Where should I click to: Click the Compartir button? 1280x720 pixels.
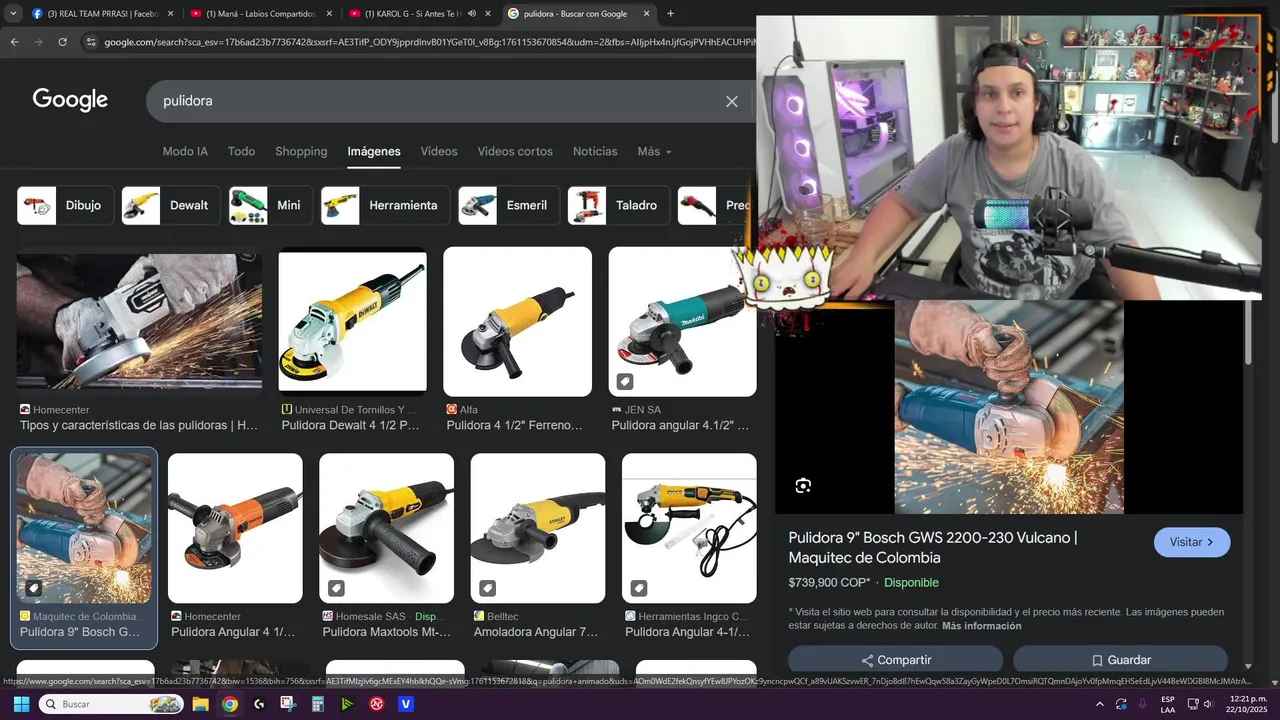[896, 660]
